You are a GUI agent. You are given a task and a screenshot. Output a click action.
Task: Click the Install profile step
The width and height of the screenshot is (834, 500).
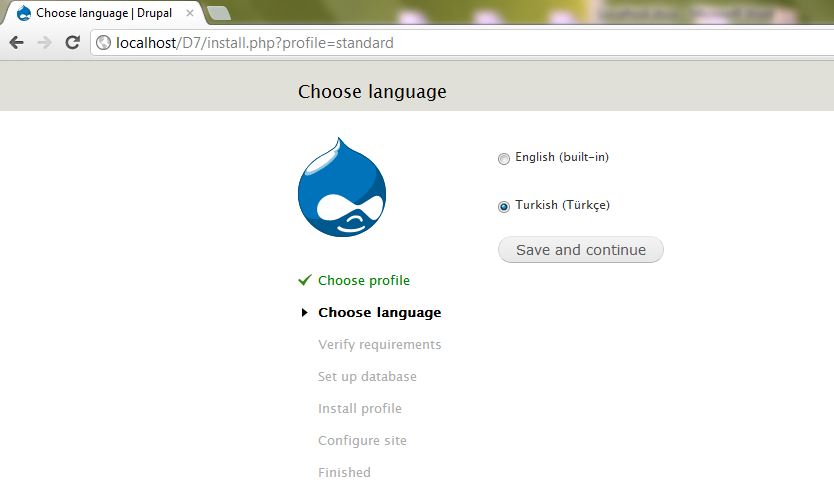360,409
